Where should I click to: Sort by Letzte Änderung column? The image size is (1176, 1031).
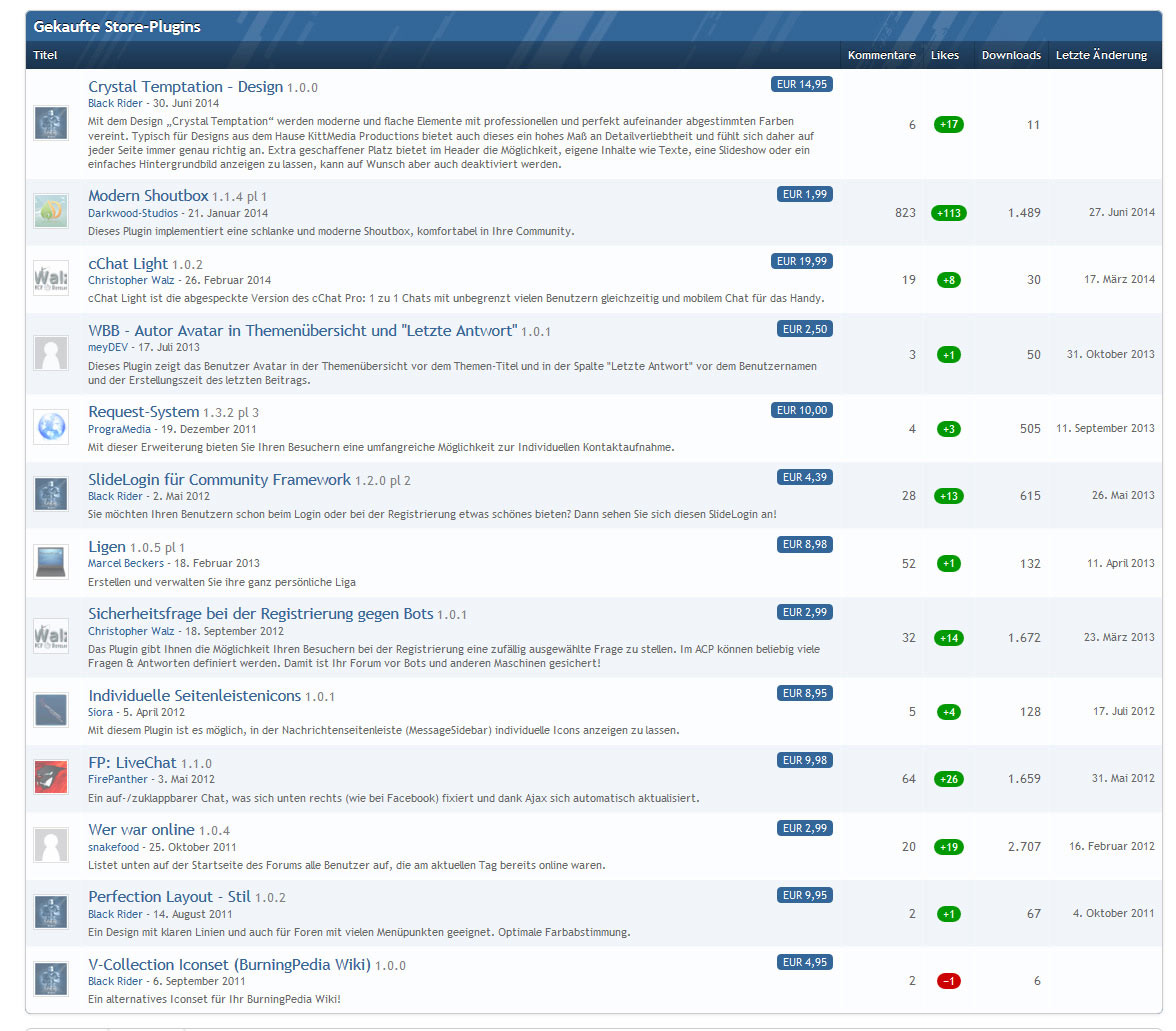(1101, 55)
